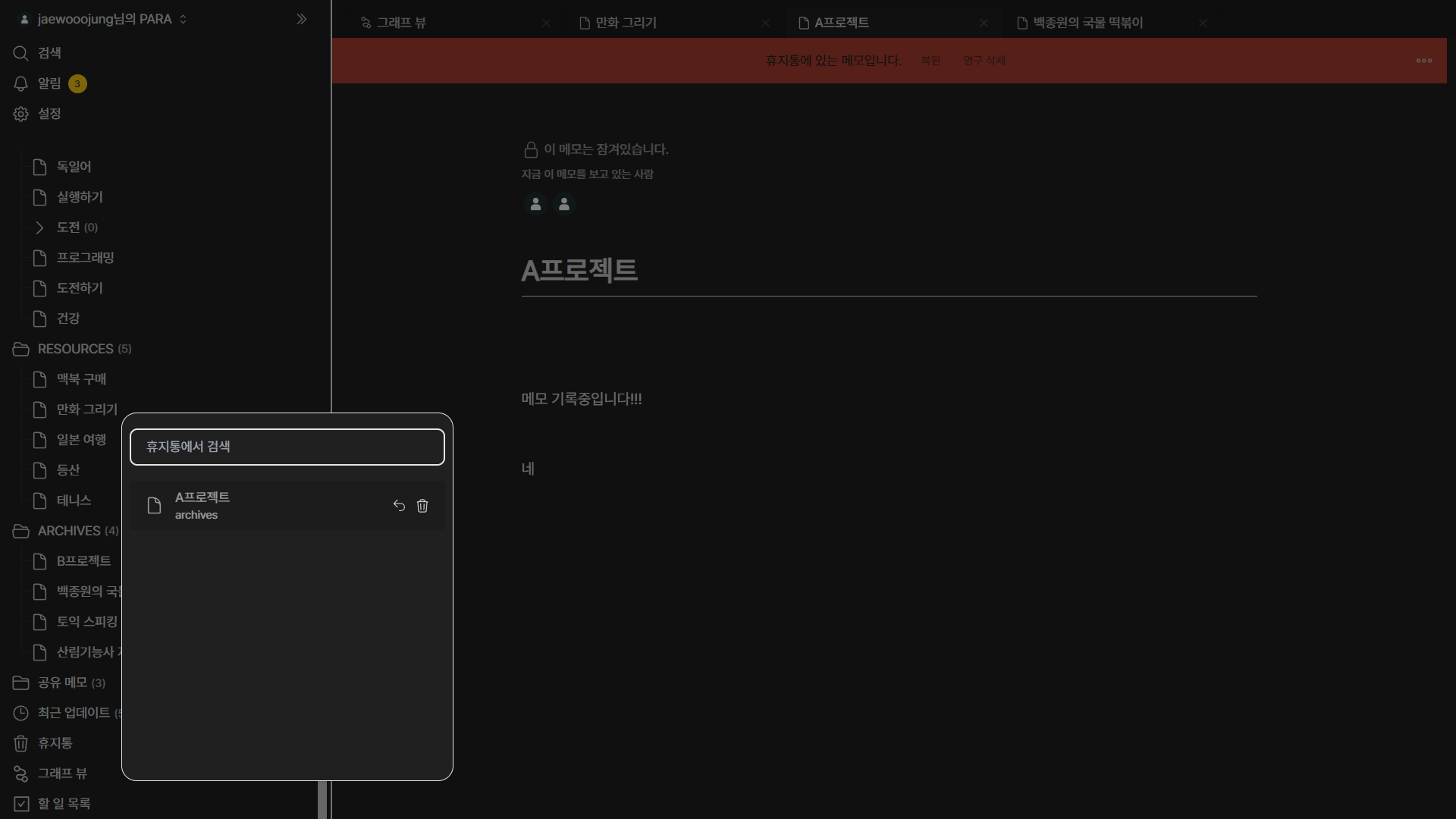Close the 그래프 뷰 tab
1456x819 pixels.
pyautogui.click(x=546, y=23)
